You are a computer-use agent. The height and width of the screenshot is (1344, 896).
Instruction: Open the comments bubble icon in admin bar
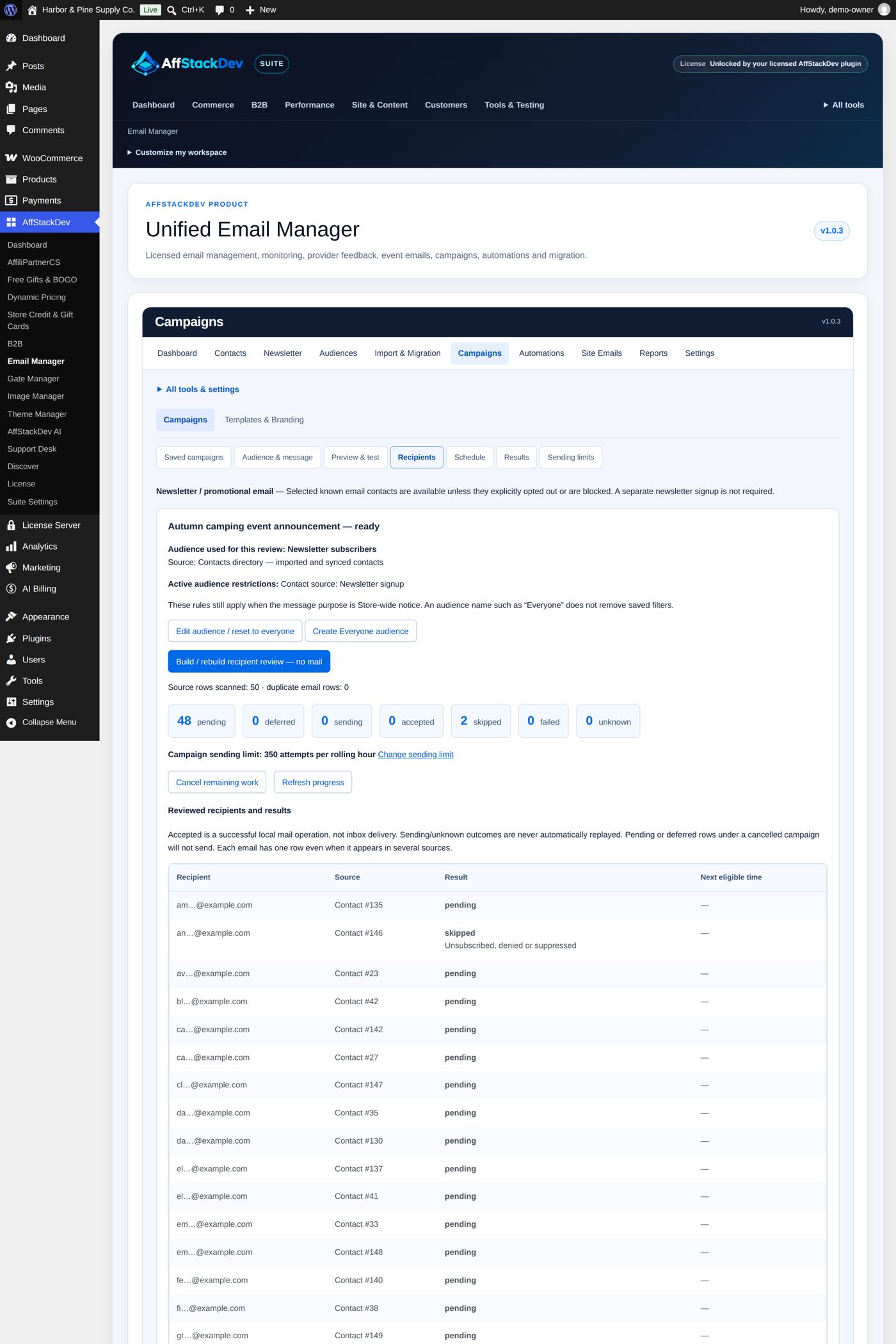point(220,10)
